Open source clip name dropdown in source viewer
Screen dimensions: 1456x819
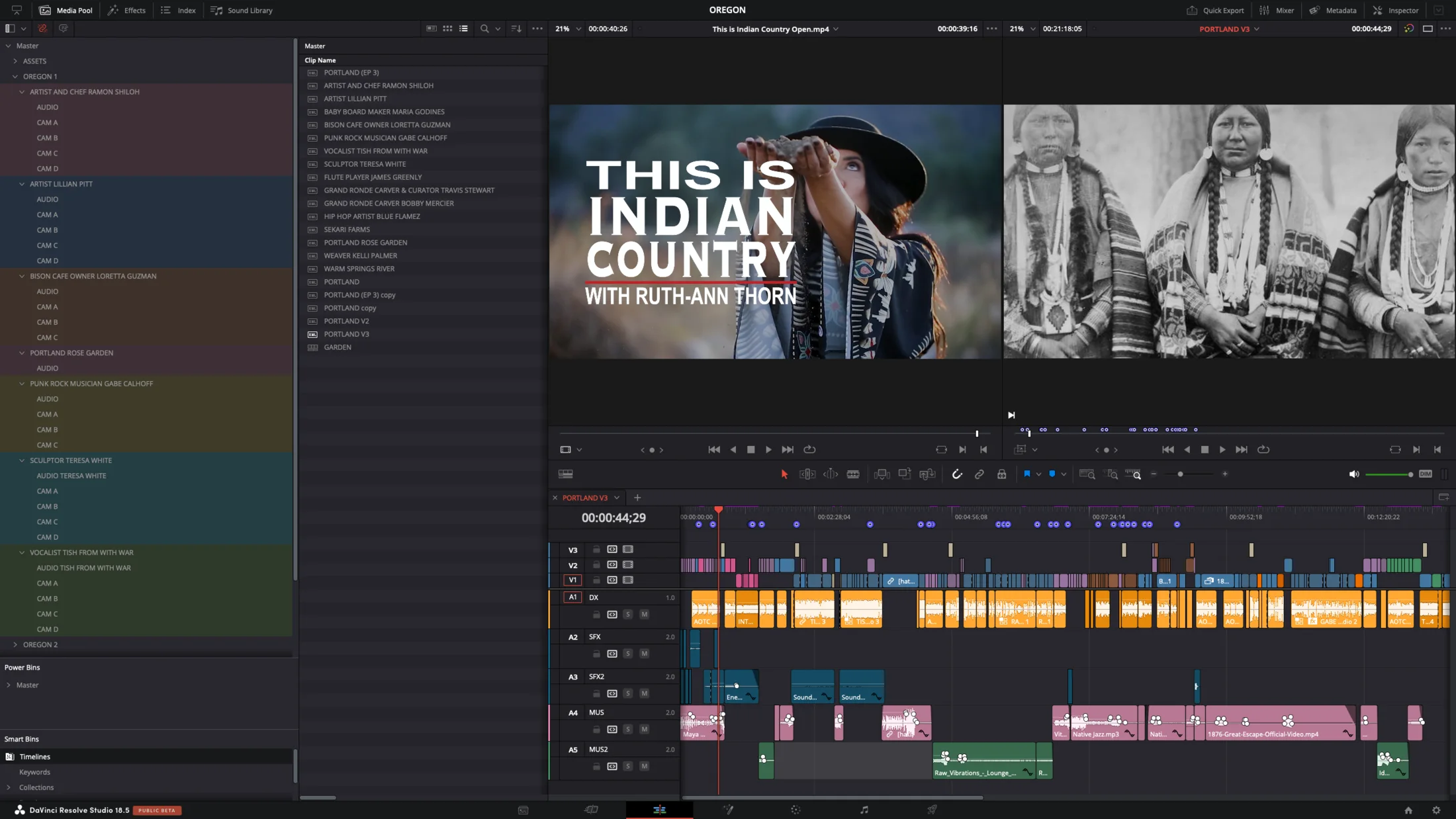836,29
